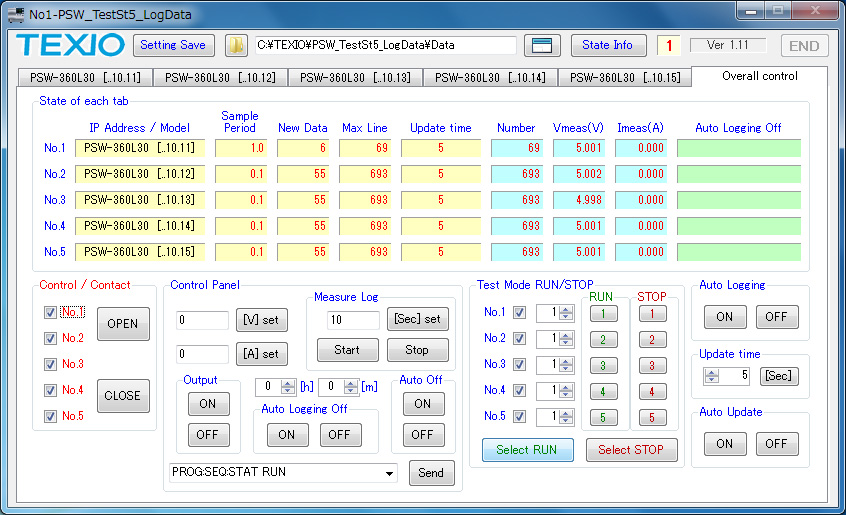Image resolution: width=846 pixels, height=515 pixels.
Task: Switch to PSW-360L30 [..10.13] tab
Action: point(355,78)
